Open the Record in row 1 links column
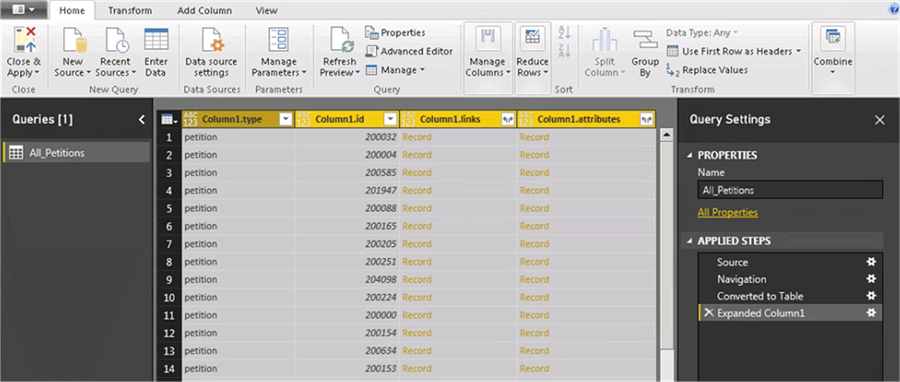 pyautogui.click(x=417, y=137)
